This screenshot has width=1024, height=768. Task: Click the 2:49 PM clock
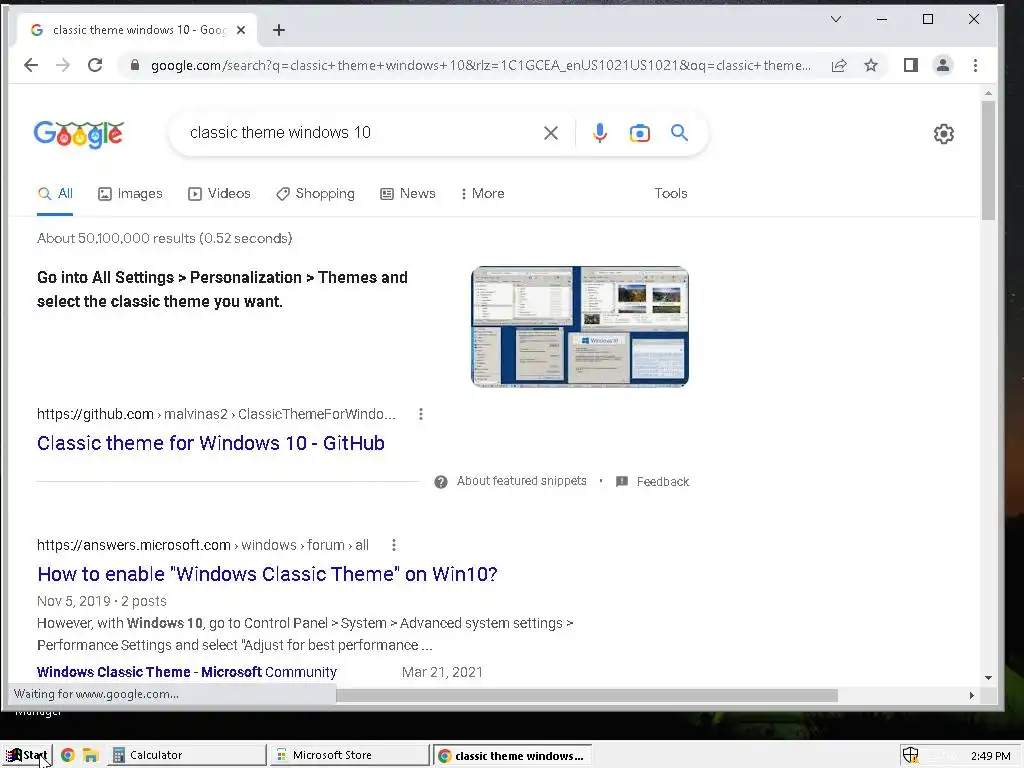point(990,756)
